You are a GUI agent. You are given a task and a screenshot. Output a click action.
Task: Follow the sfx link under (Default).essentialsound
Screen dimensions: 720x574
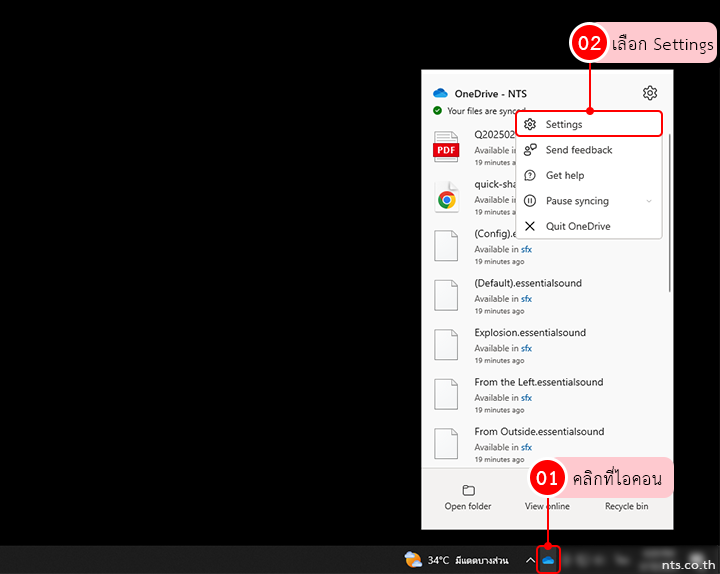click(526, 299)
